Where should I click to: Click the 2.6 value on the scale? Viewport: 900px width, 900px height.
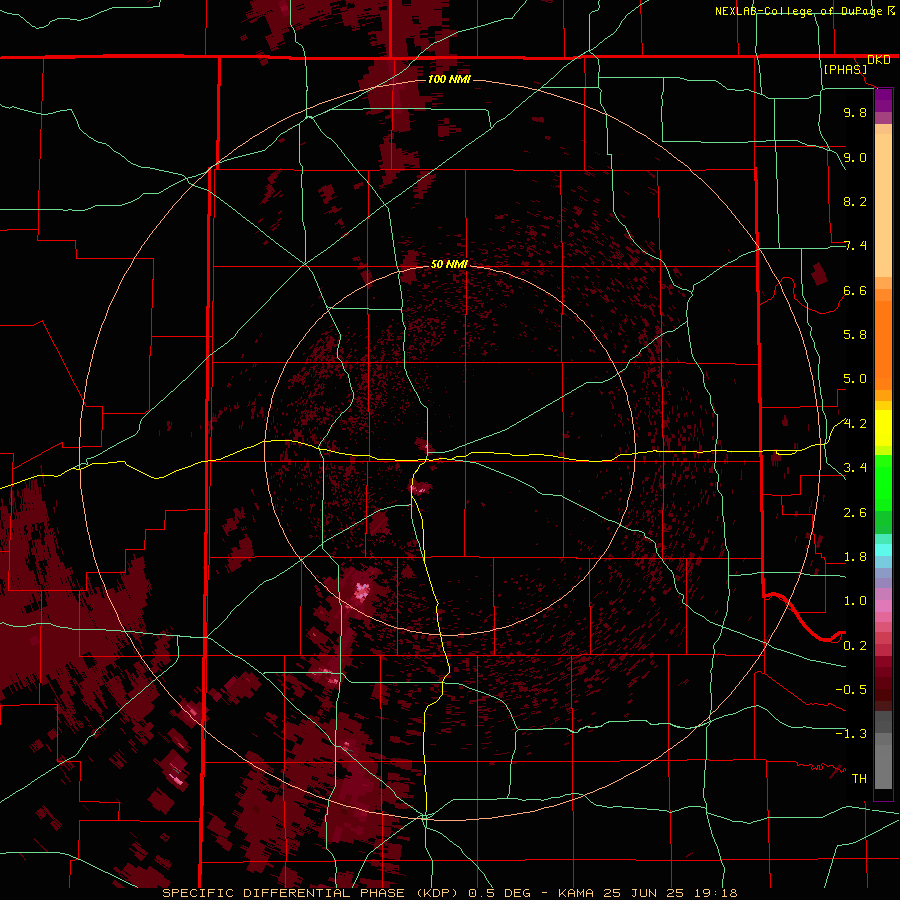pos(855,513)
